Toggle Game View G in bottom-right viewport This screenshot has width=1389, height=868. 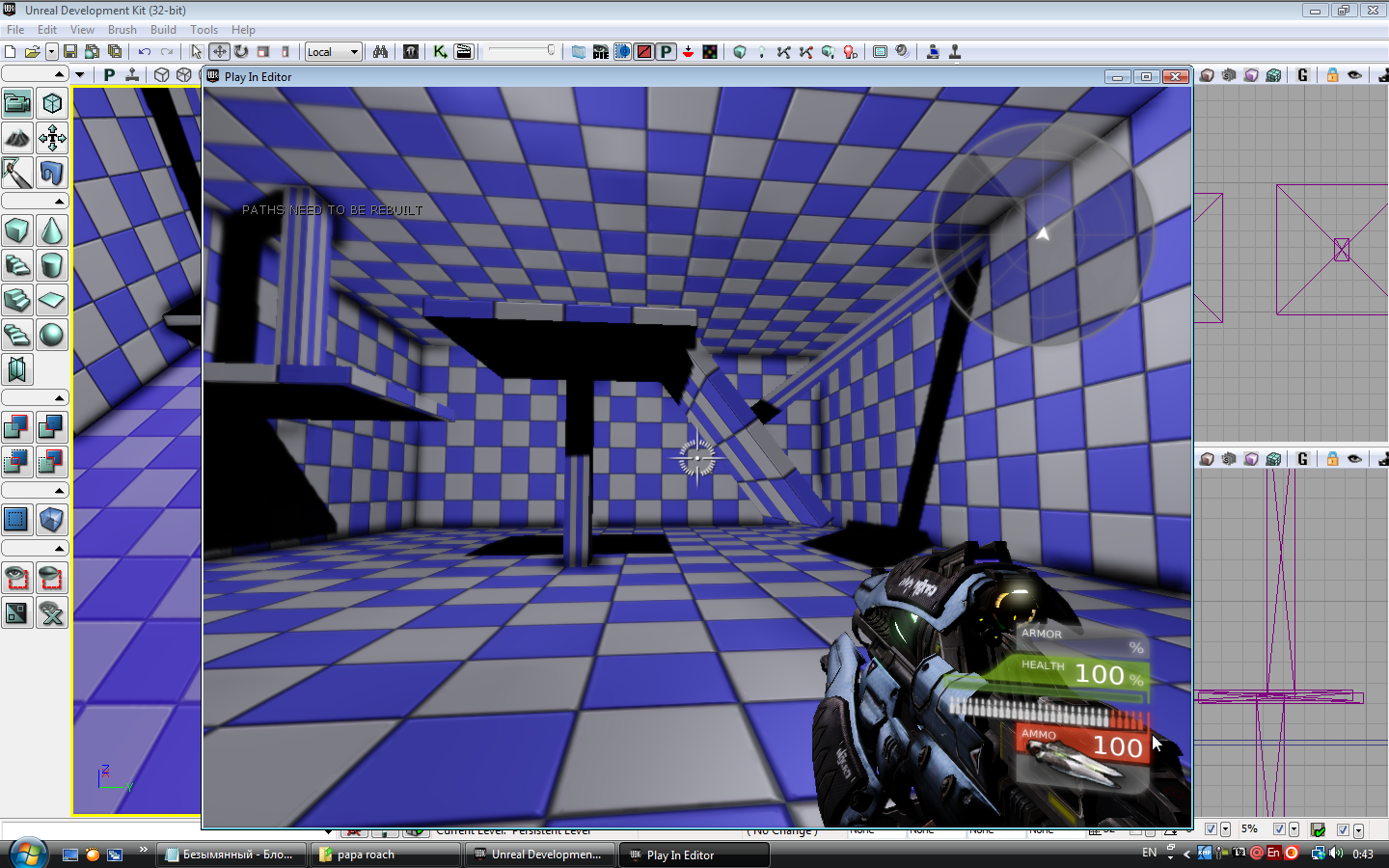point(1302,459)
